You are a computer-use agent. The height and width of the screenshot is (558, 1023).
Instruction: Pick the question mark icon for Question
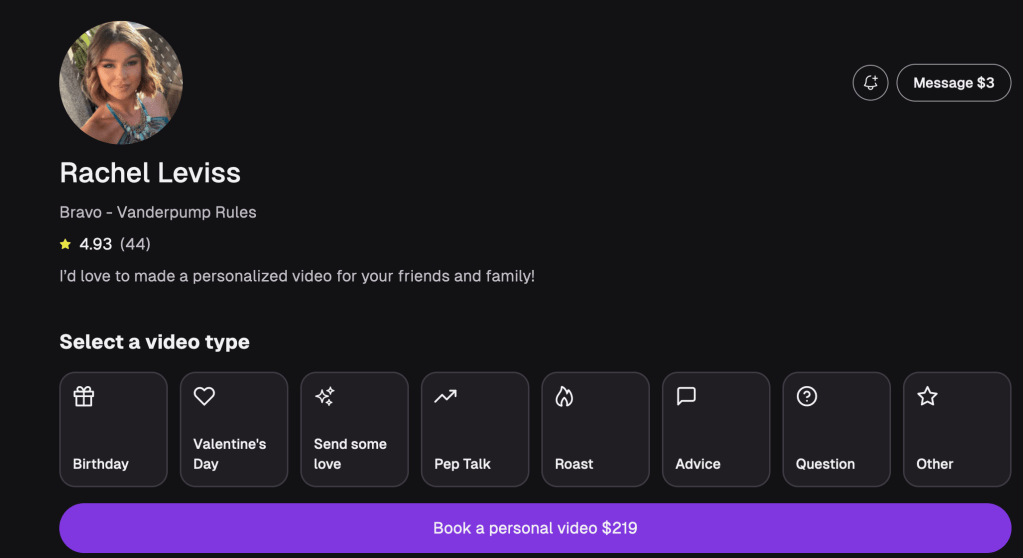807,397
